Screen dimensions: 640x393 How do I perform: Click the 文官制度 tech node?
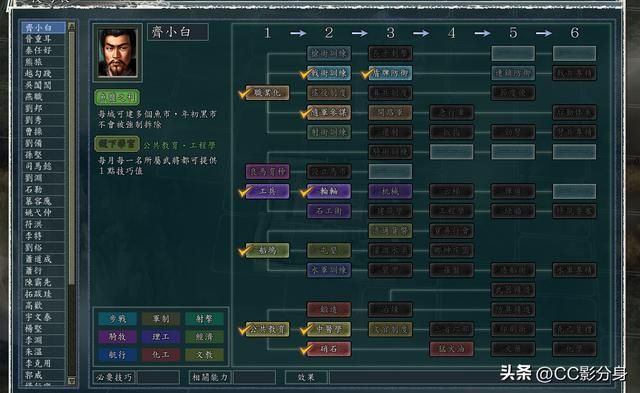click(x=390, y=329)
